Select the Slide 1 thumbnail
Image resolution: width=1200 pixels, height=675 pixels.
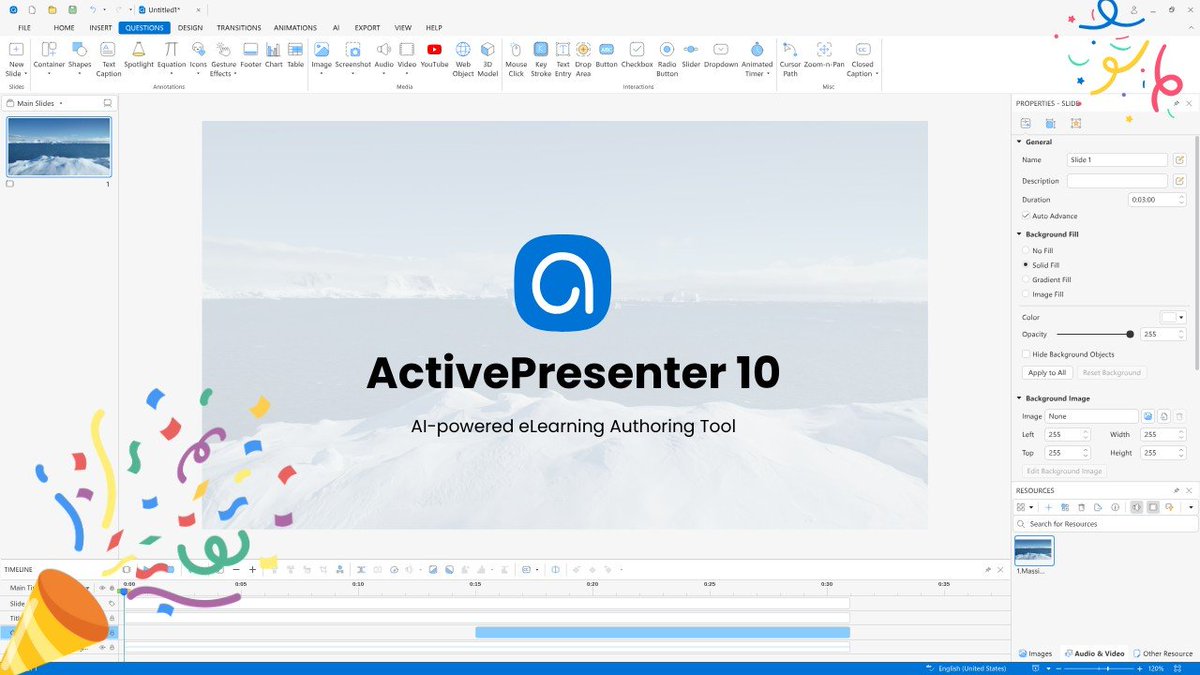point(59,146)
